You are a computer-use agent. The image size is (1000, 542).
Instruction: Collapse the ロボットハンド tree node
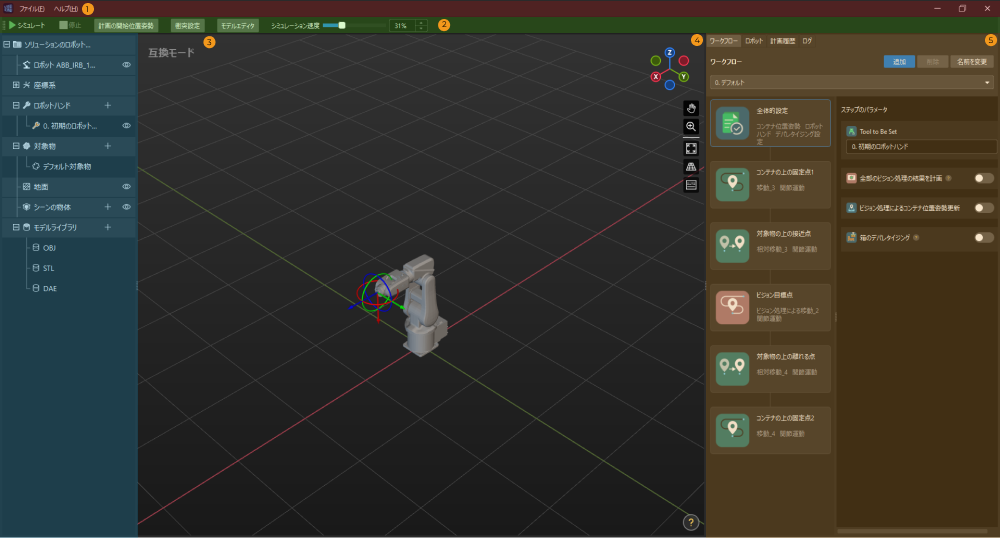tap(16, 105)
